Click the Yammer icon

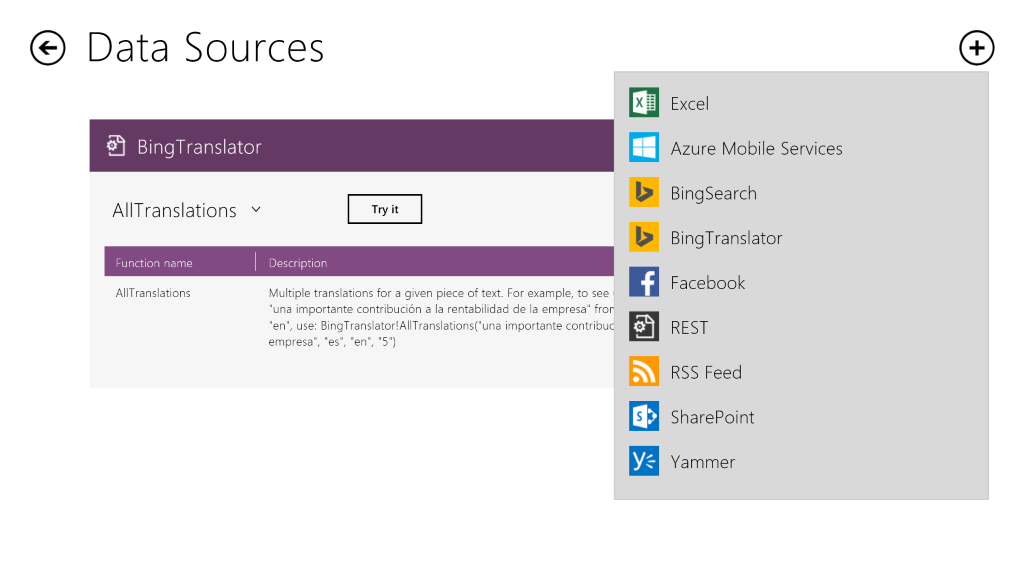coord(645,461)
